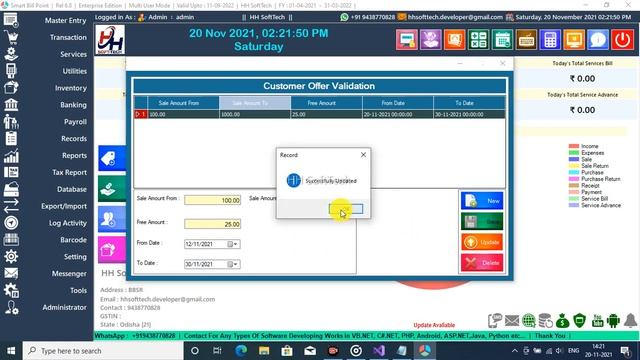Click the Administrator user icon
Viewport: 640px width, 360px height.
pos(11,307)
